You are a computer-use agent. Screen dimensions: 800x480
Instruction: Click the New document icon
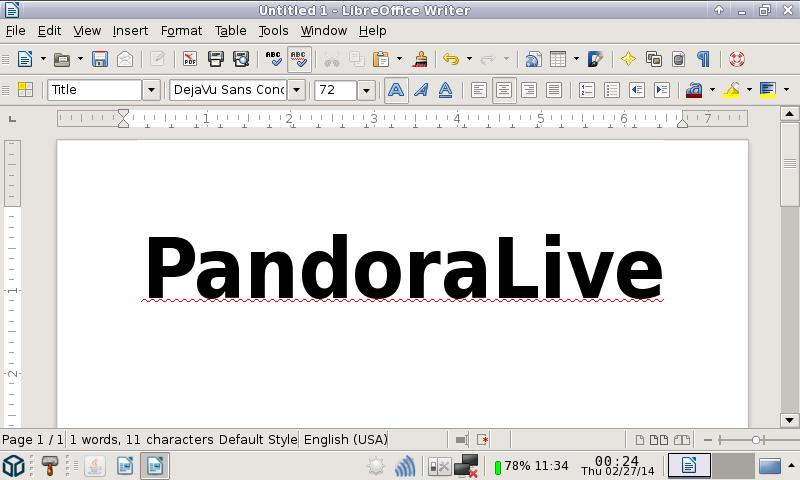pos(25,59)
